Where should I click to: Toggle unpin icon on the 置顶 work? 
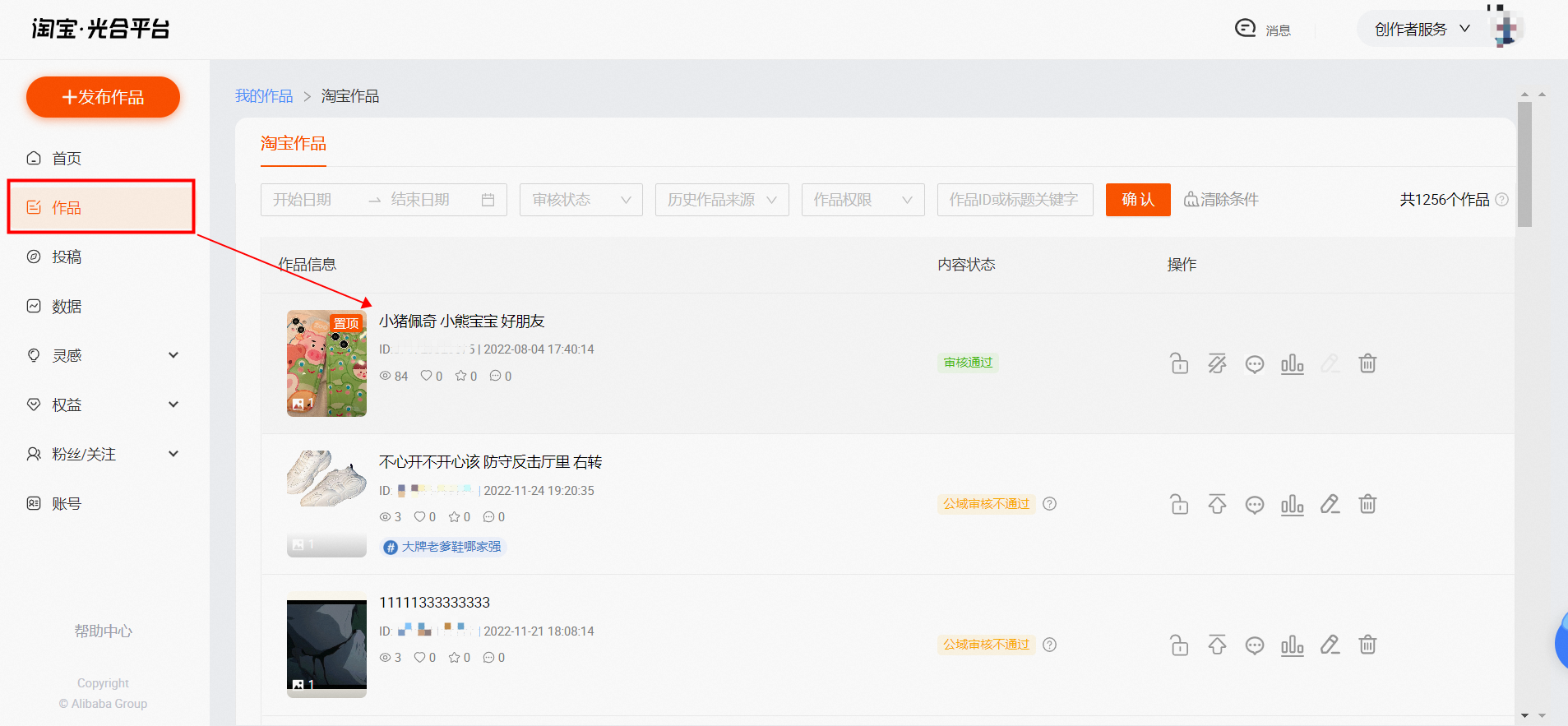pos(1217,363)
